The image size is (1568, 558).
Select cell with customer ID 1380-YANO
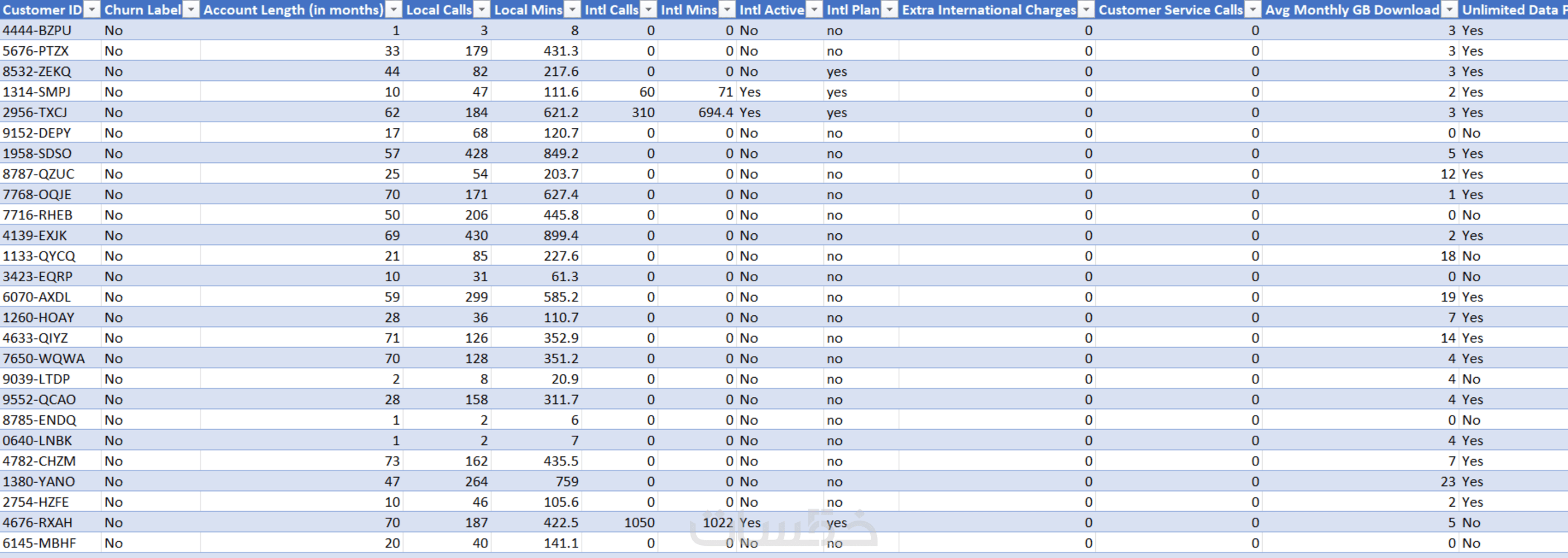51,482
